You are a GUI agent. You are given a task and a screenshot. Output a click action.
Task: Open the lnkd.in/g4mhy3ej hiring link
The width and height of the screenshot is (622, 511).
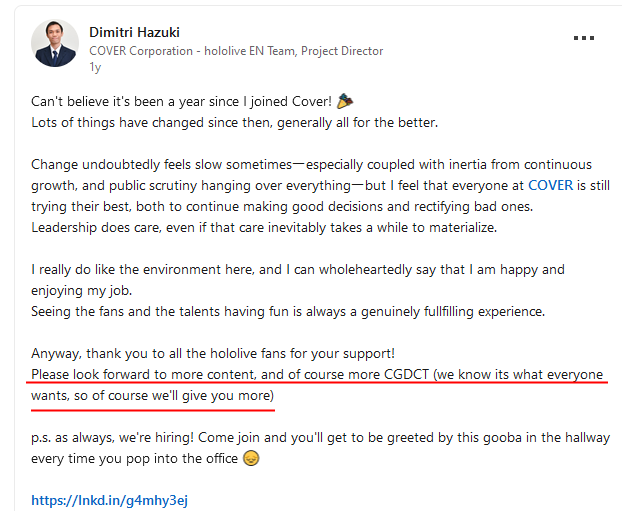pos(109,500)
